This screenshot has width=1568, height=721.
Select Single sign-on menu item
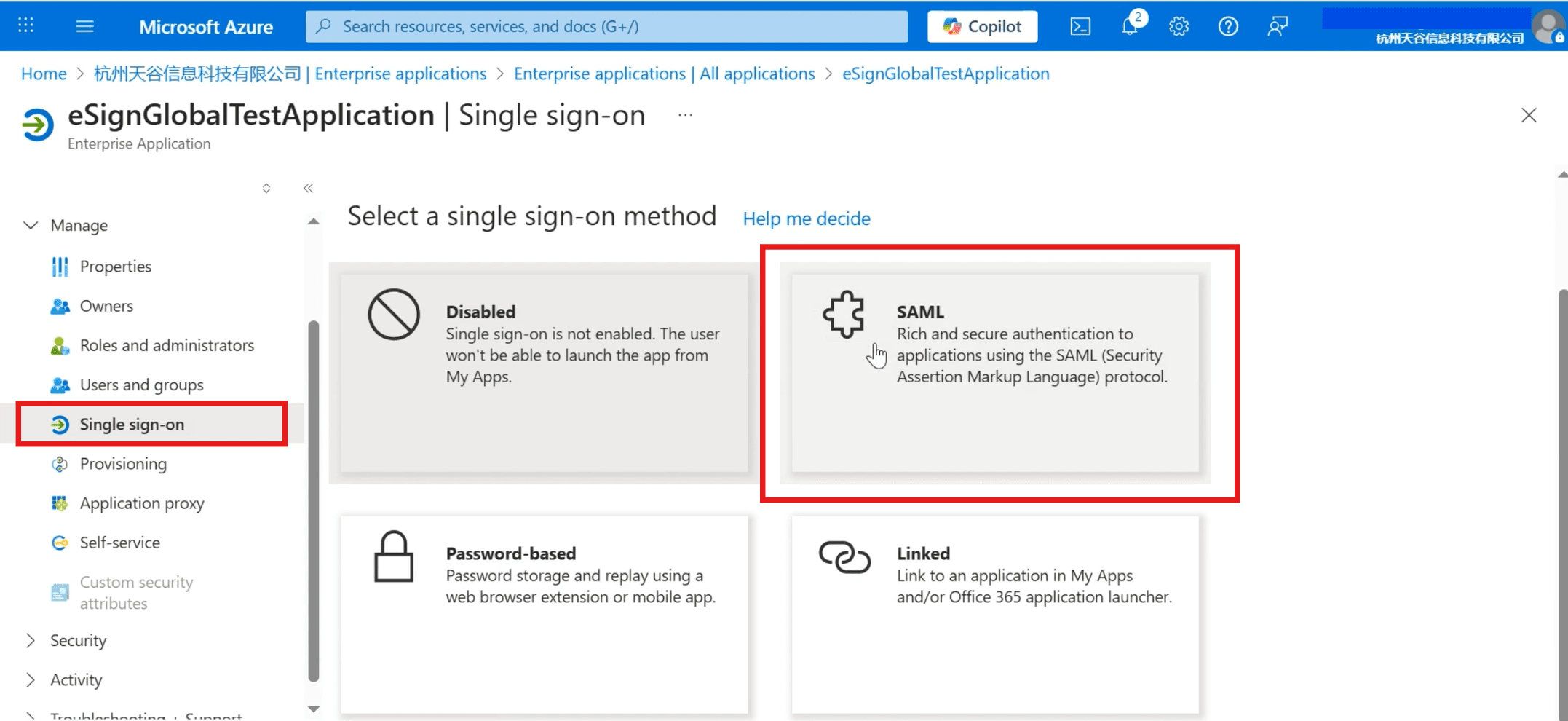[x=151, y=424]
